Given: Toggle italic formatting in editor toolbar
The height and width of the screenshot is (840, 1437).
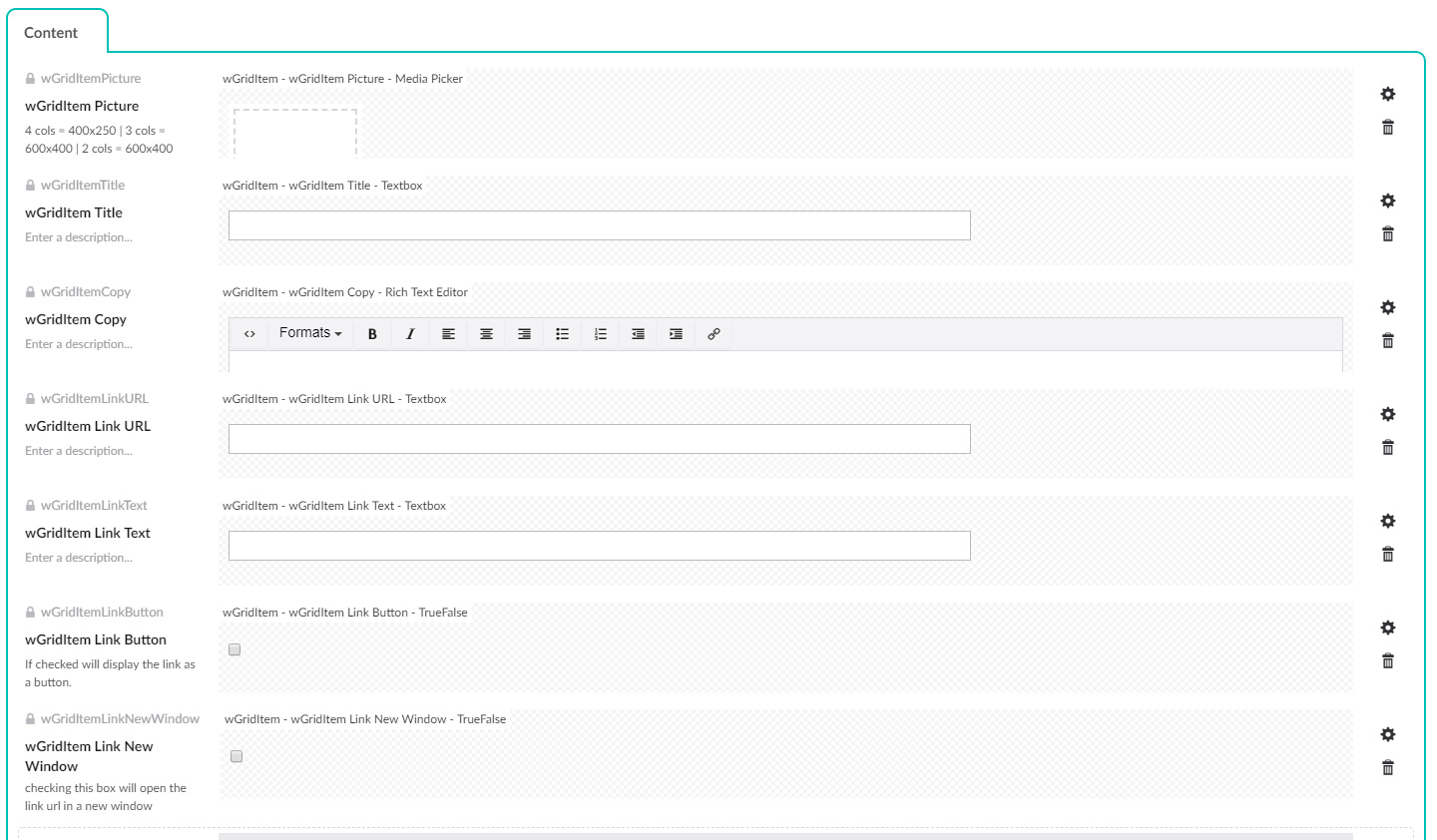Looking at the screenshot, I should click(410, 334).
